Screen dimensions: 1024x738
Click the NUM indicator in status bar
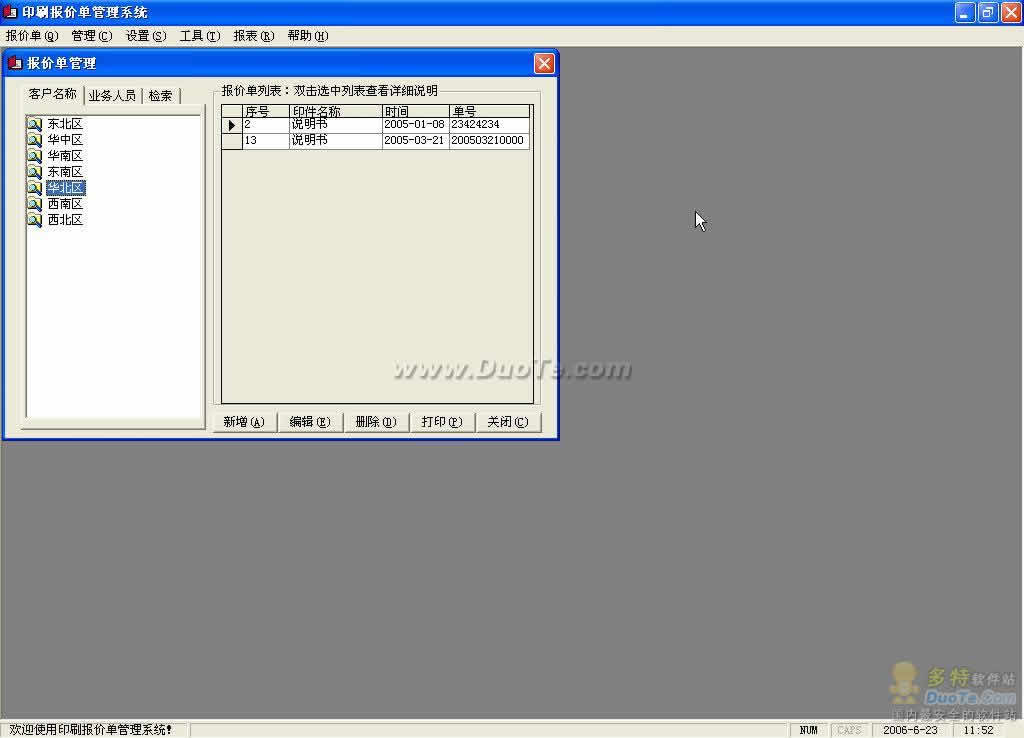pyautogui.click(x=808, y=730)
